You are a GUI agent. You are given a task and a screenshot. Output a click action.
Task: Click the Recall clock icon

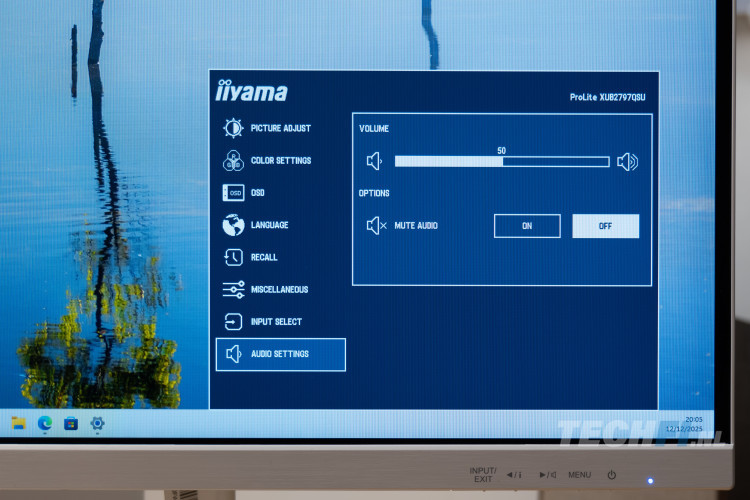(x=233, y=257)
